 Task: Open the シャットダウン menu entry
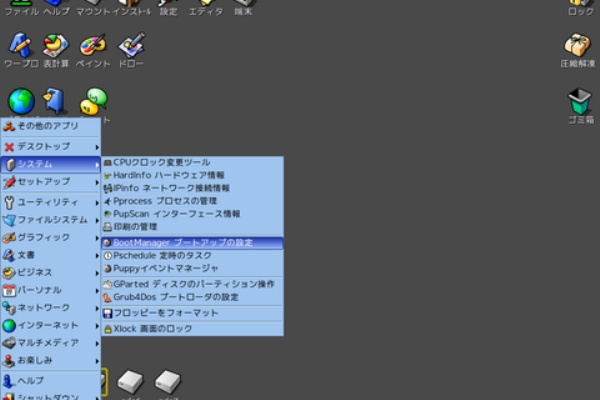[51, 395]
